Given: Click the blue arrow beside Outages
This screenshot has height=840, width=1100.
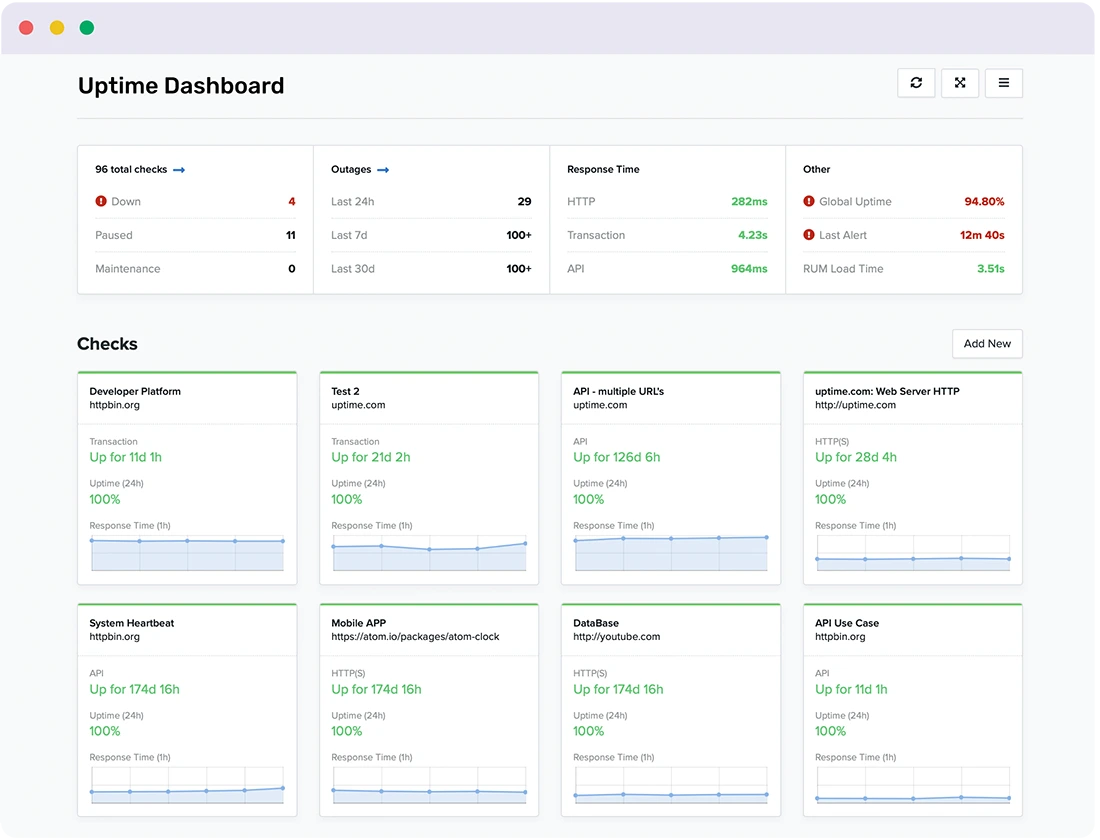Looking at the screenshot, I should point(385,169).
